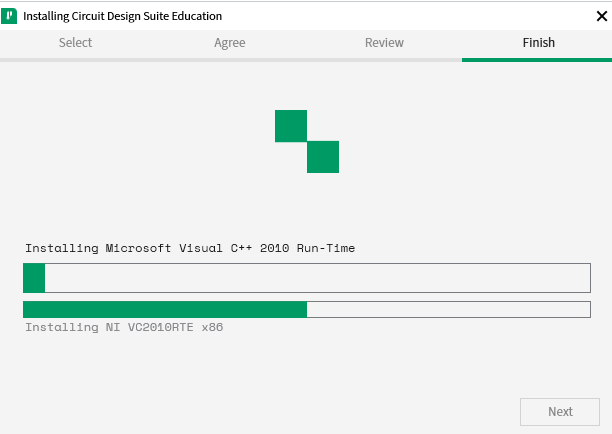Close the installer window with X

pyautogui.click(x=601, y=16)
